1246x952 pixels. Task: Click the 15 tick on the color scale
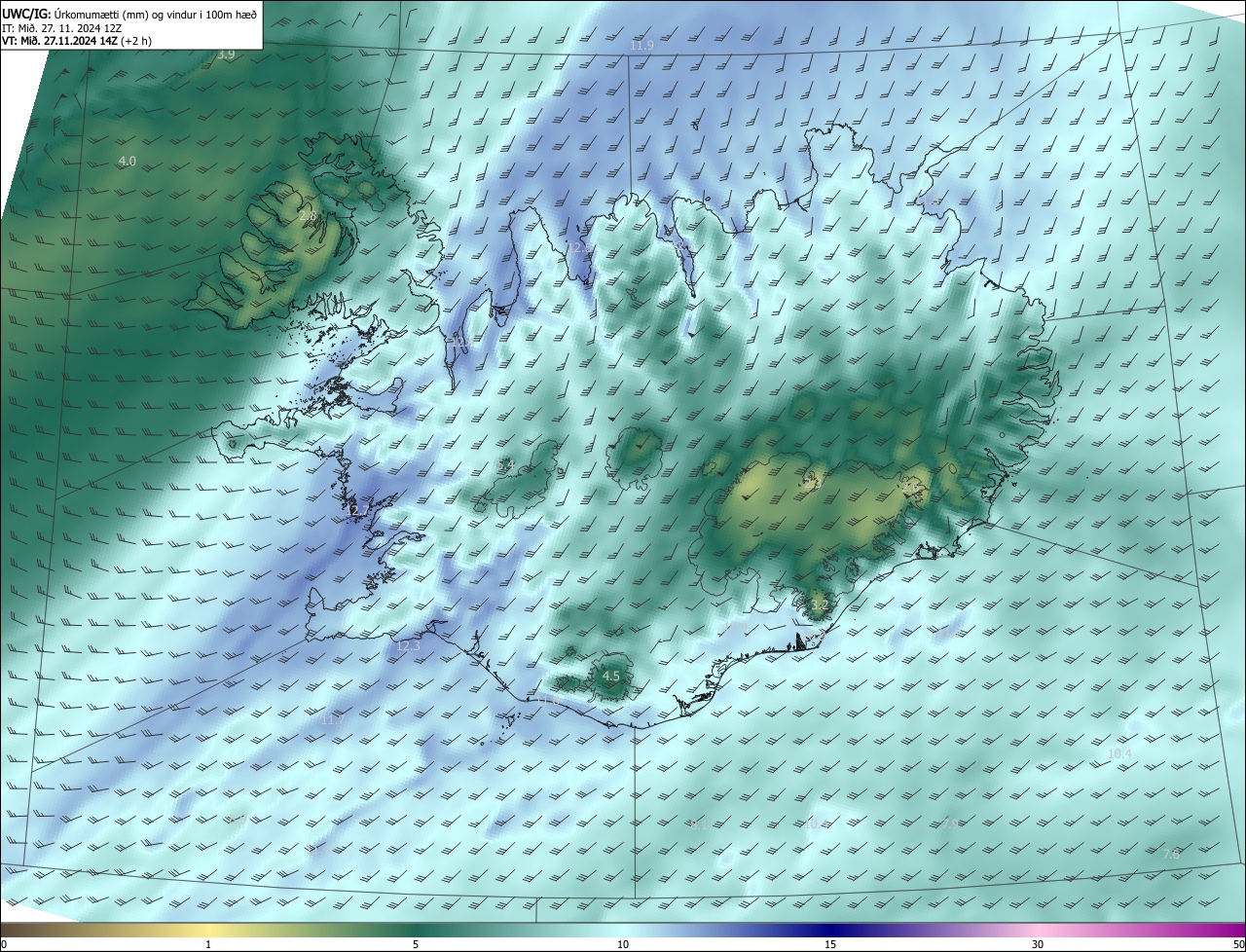830,944
